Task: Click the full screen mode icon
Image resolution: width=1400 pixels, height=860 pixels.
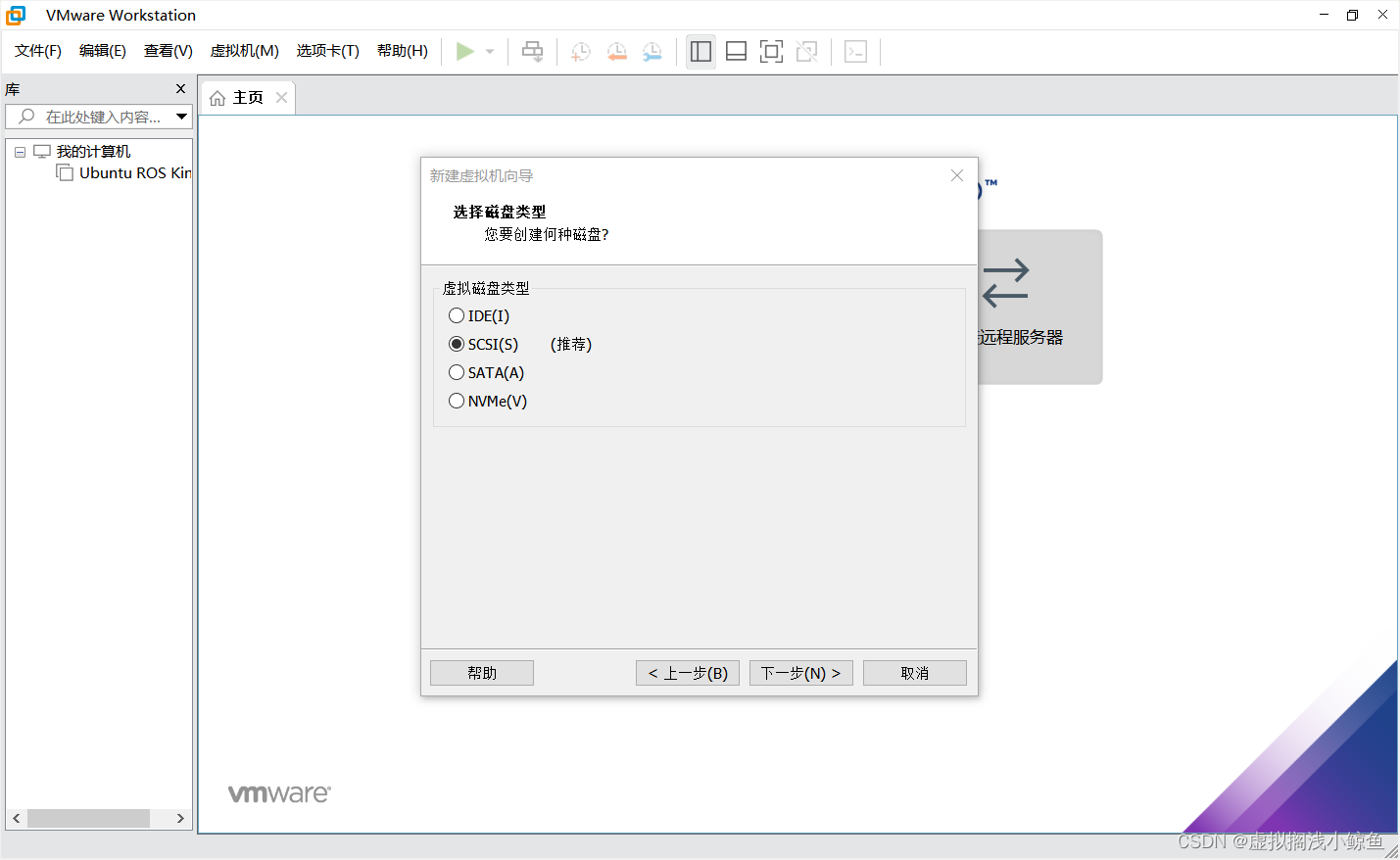Action: [771, 51]
